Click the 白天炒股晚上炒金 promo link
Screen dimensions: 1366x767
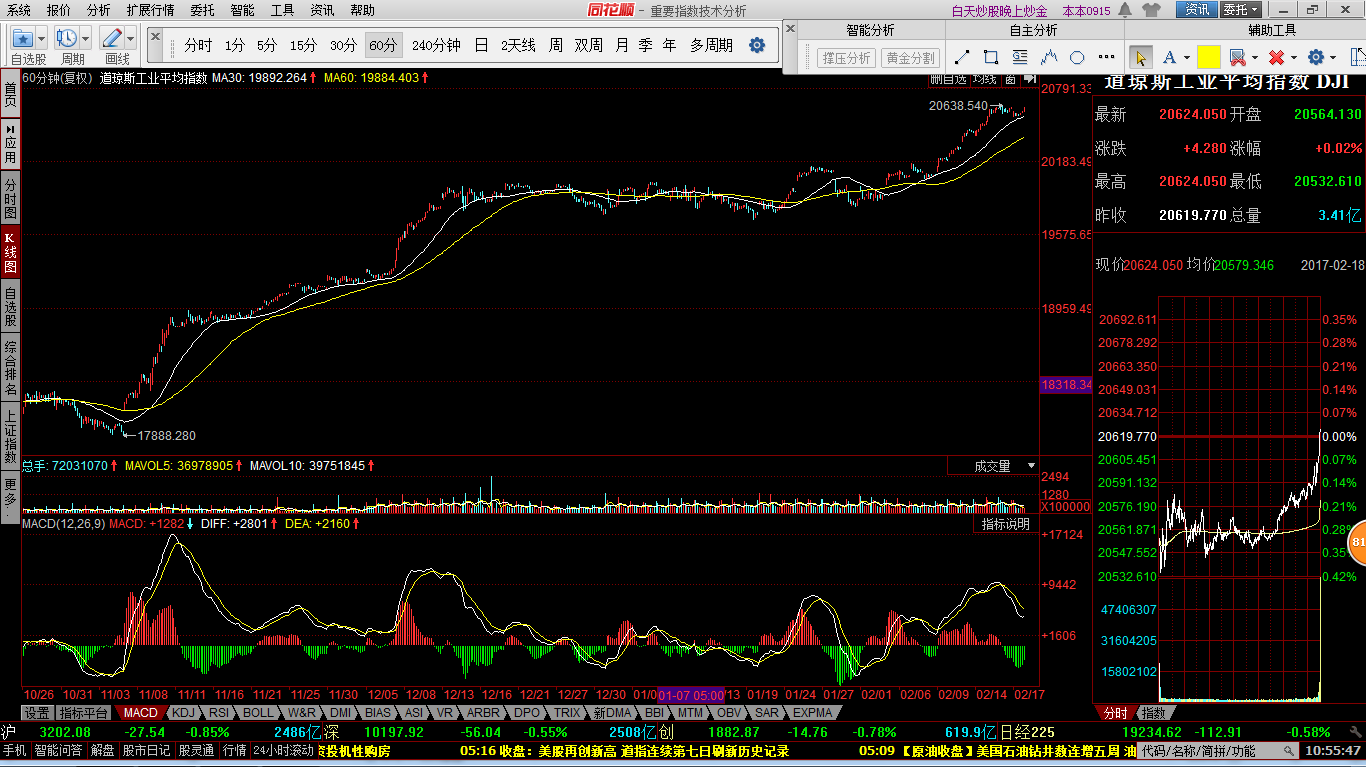[999, 11]
